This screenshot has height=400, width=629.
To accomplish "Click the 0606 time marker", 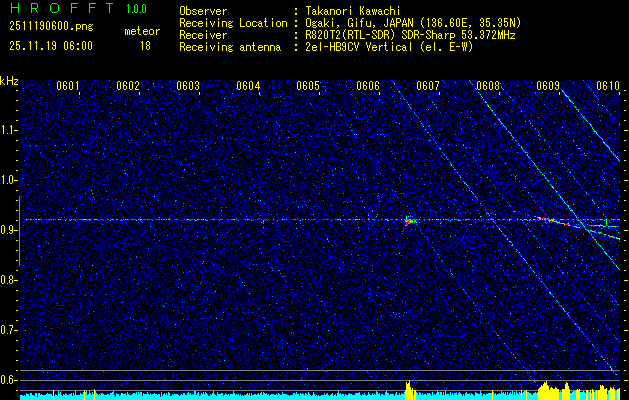I will click(368, 86).
